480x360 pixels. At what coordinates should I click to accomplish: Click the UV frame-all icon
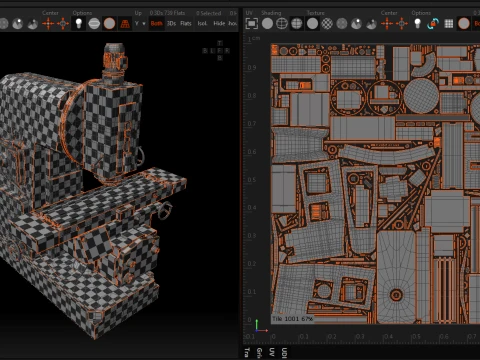(252, 24)
